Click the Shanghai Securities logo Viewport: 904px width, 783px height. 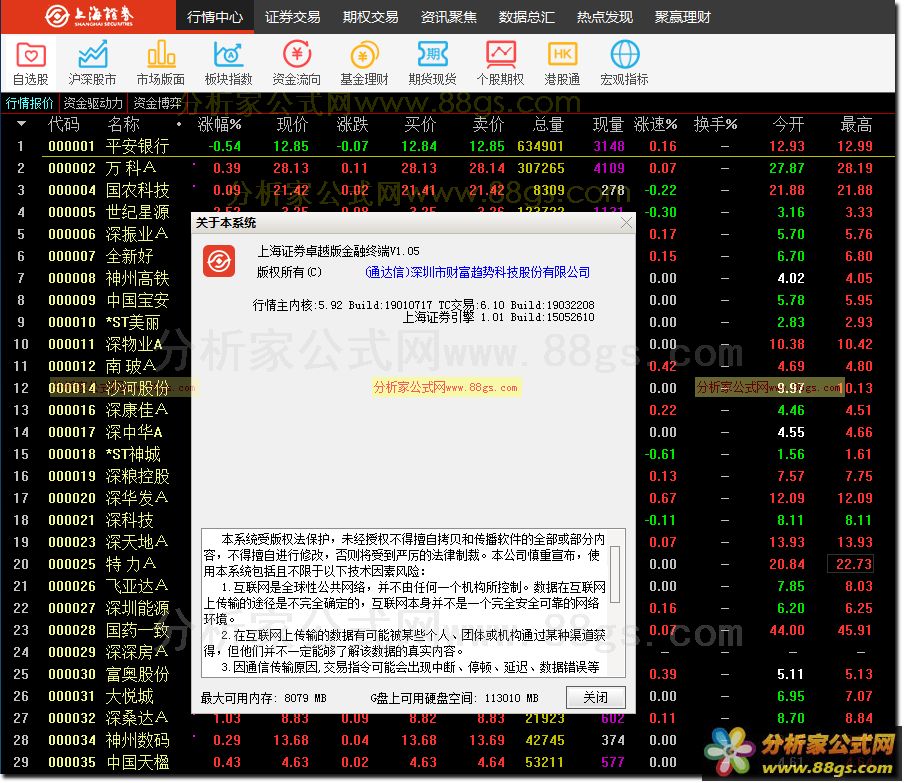pyautogui.click(x=89, y=17)
